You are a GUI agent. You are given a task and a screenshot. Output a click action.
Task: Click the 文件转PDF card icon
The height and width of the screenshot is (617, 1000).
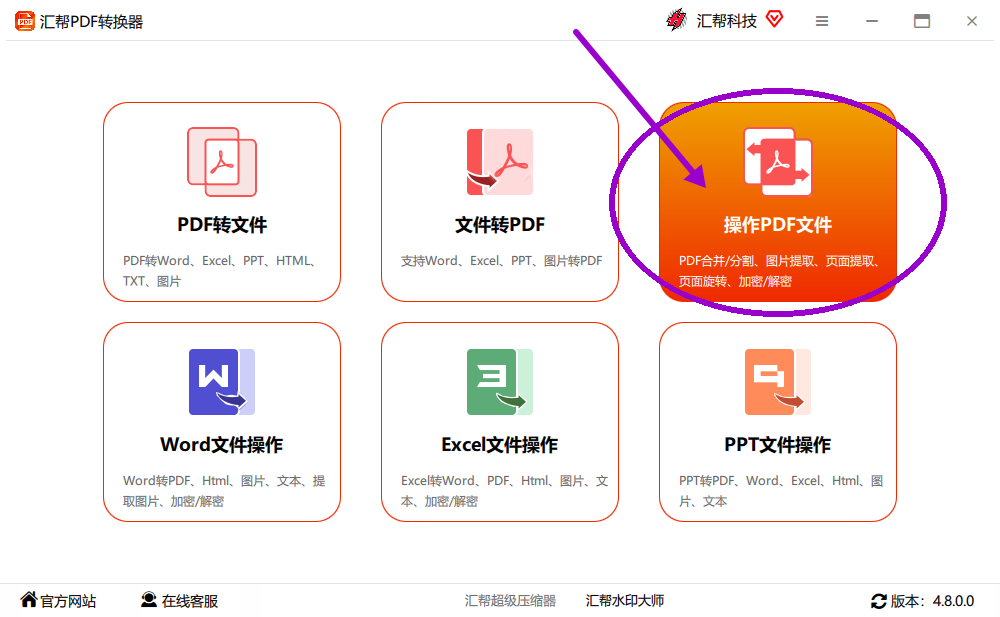click(499, 162)
